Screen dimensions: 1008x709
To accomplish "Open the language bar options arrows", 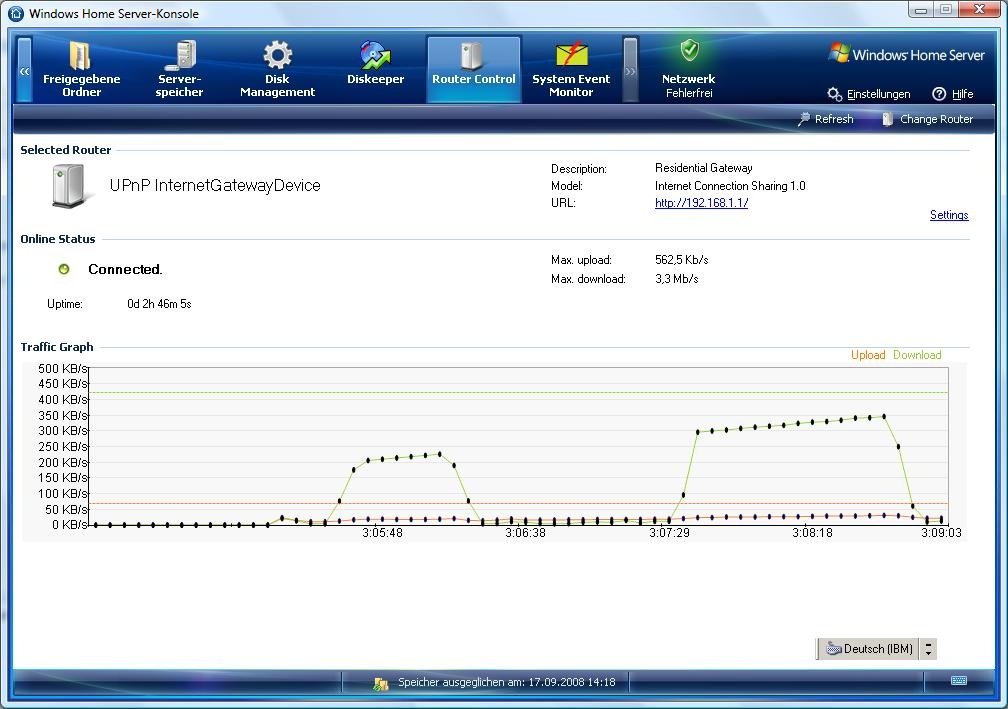I will pos(928,649).
